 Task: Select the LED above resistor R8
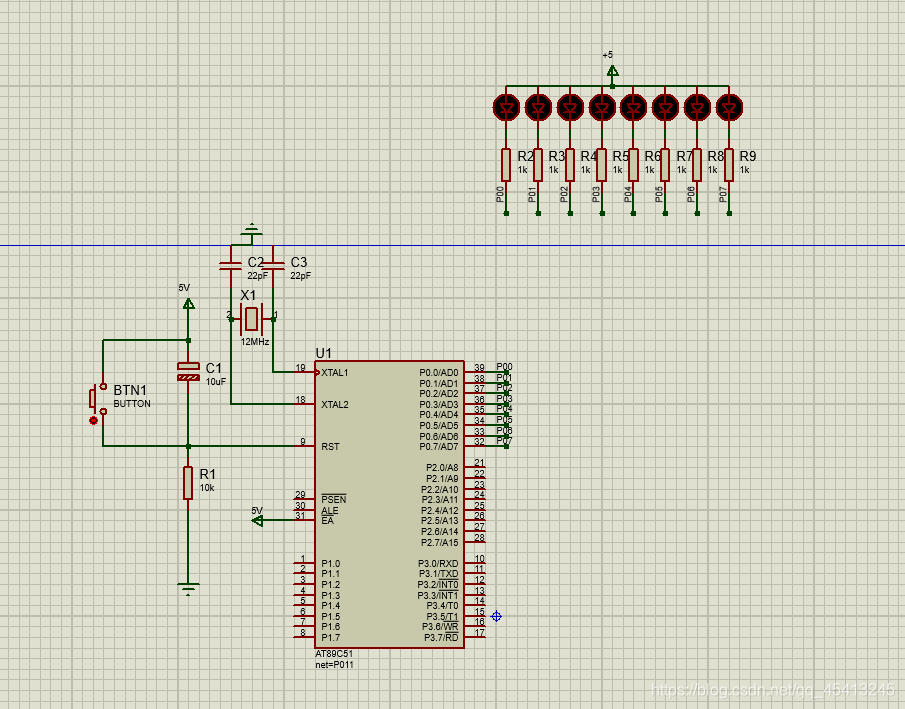coord(697,107)
